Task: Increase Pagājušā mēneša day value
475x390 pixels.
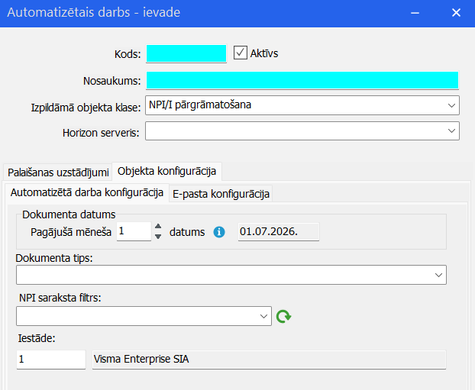Action: 158,226
